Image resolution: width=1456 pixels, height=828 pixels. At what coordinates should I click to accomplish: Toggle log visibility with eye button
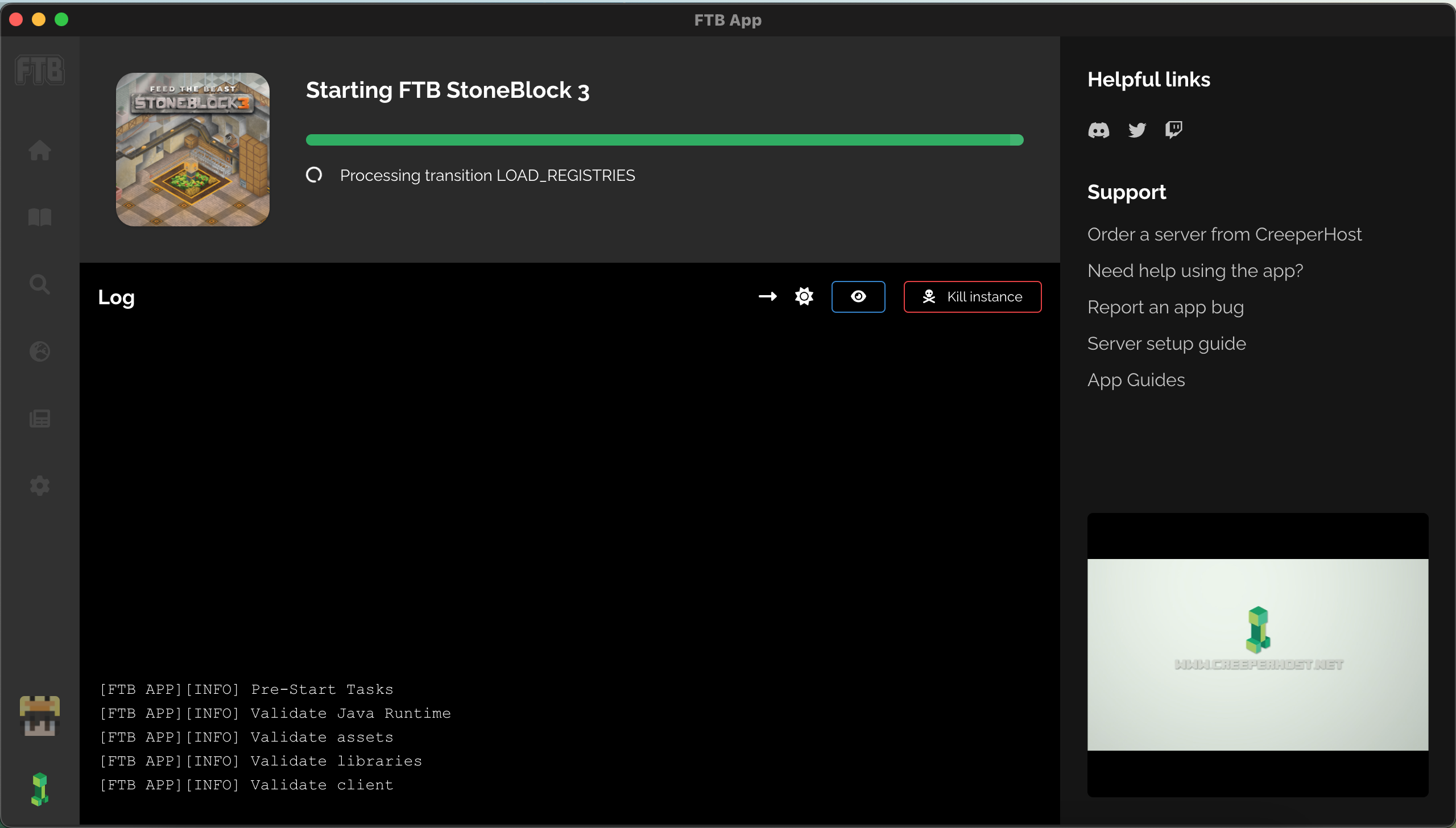coord(858,296)
